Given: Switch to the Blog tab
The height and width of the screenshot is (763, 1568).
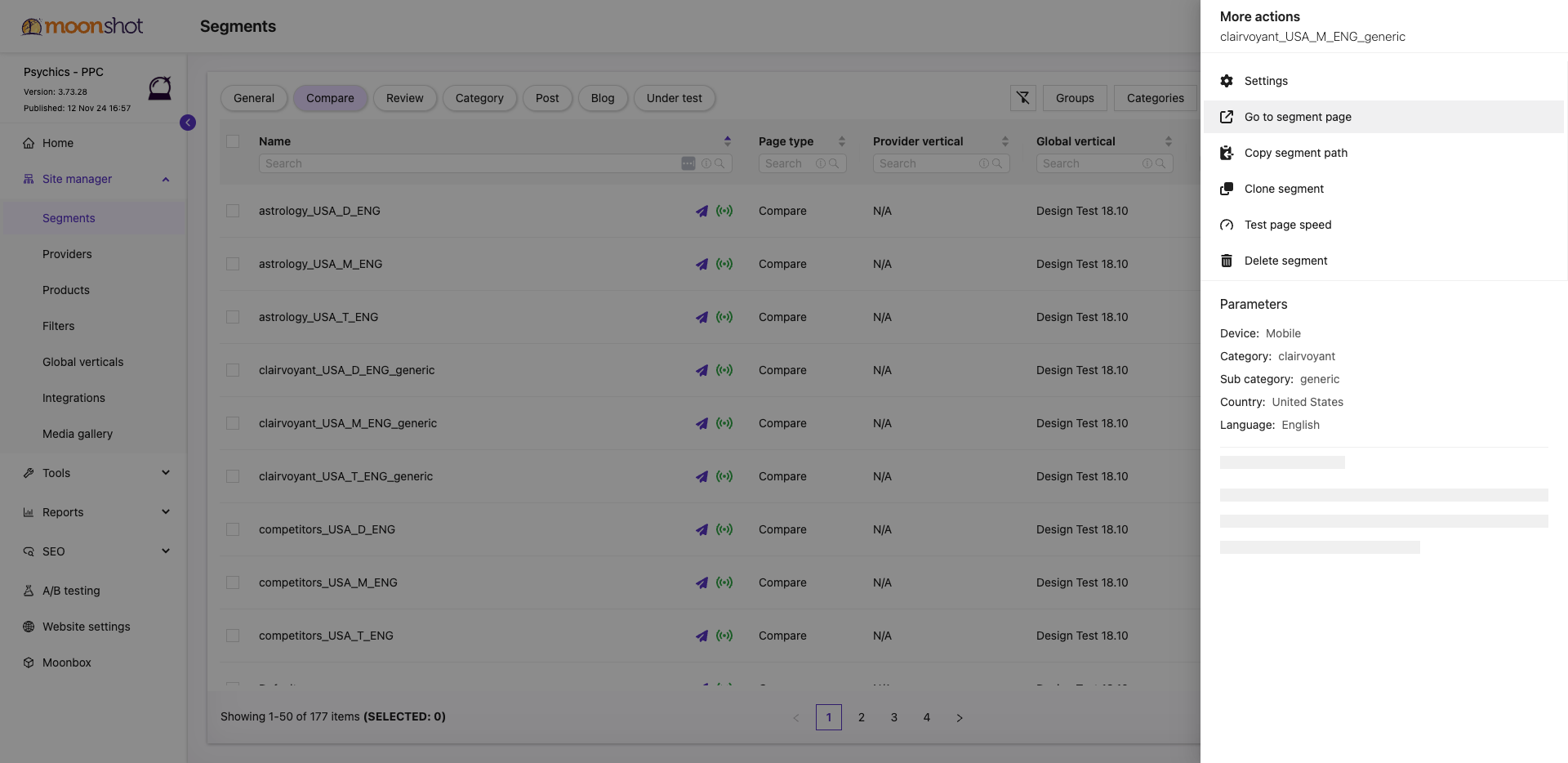Looking at the screenshot, I should pos(603,98).
